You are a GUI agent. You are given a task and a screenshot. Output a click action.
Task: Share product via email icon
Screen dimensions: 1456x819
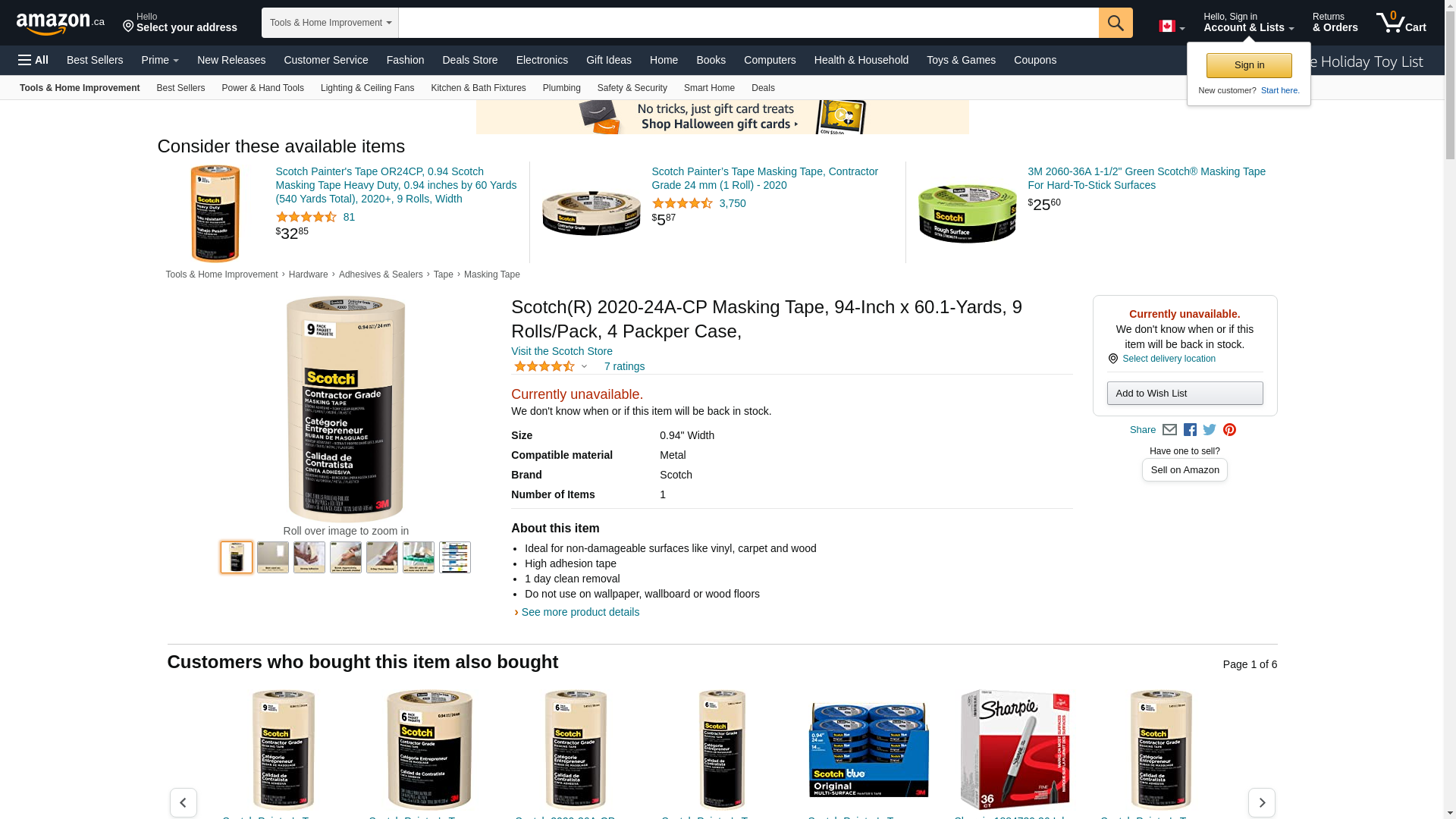1169,430
